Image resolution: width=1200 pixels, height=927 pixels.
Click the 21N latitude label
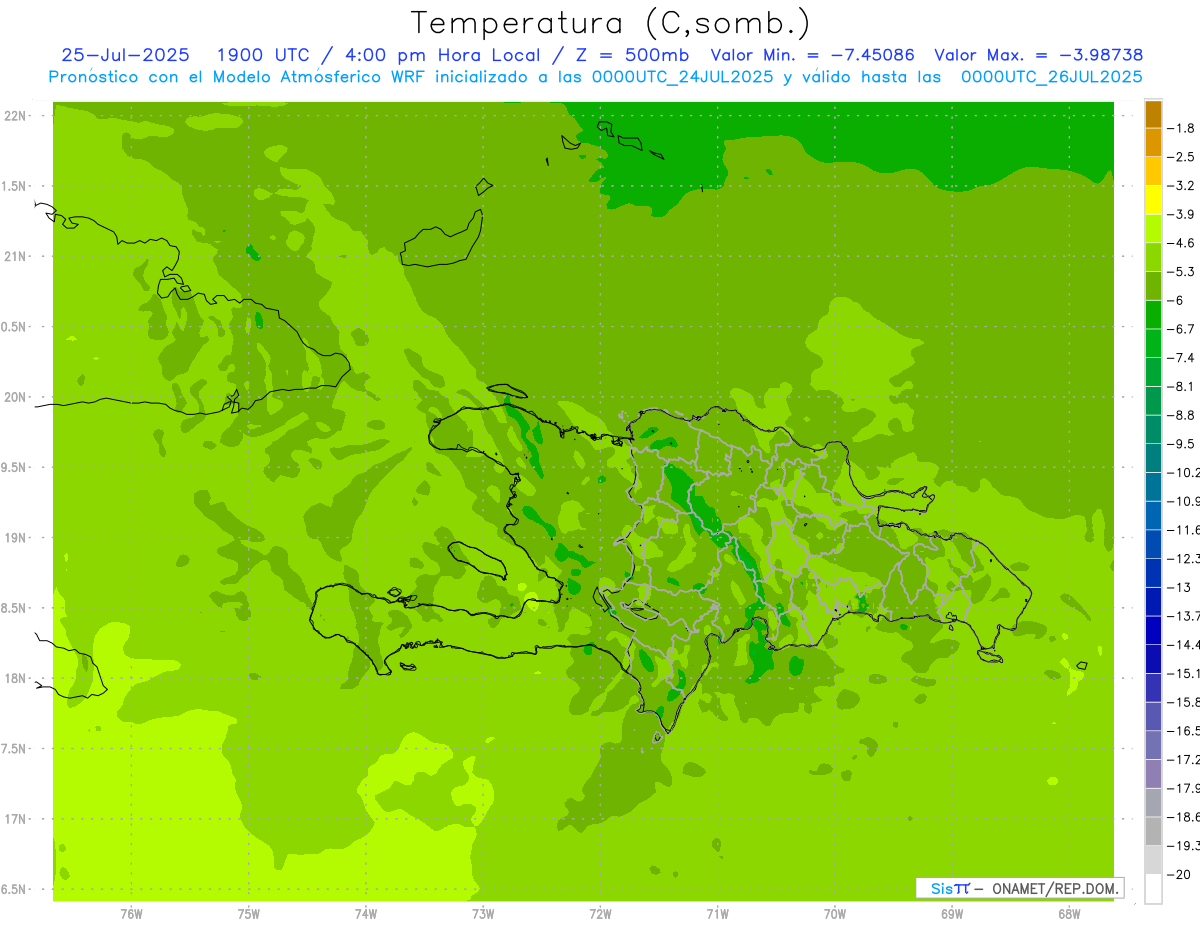15,256
